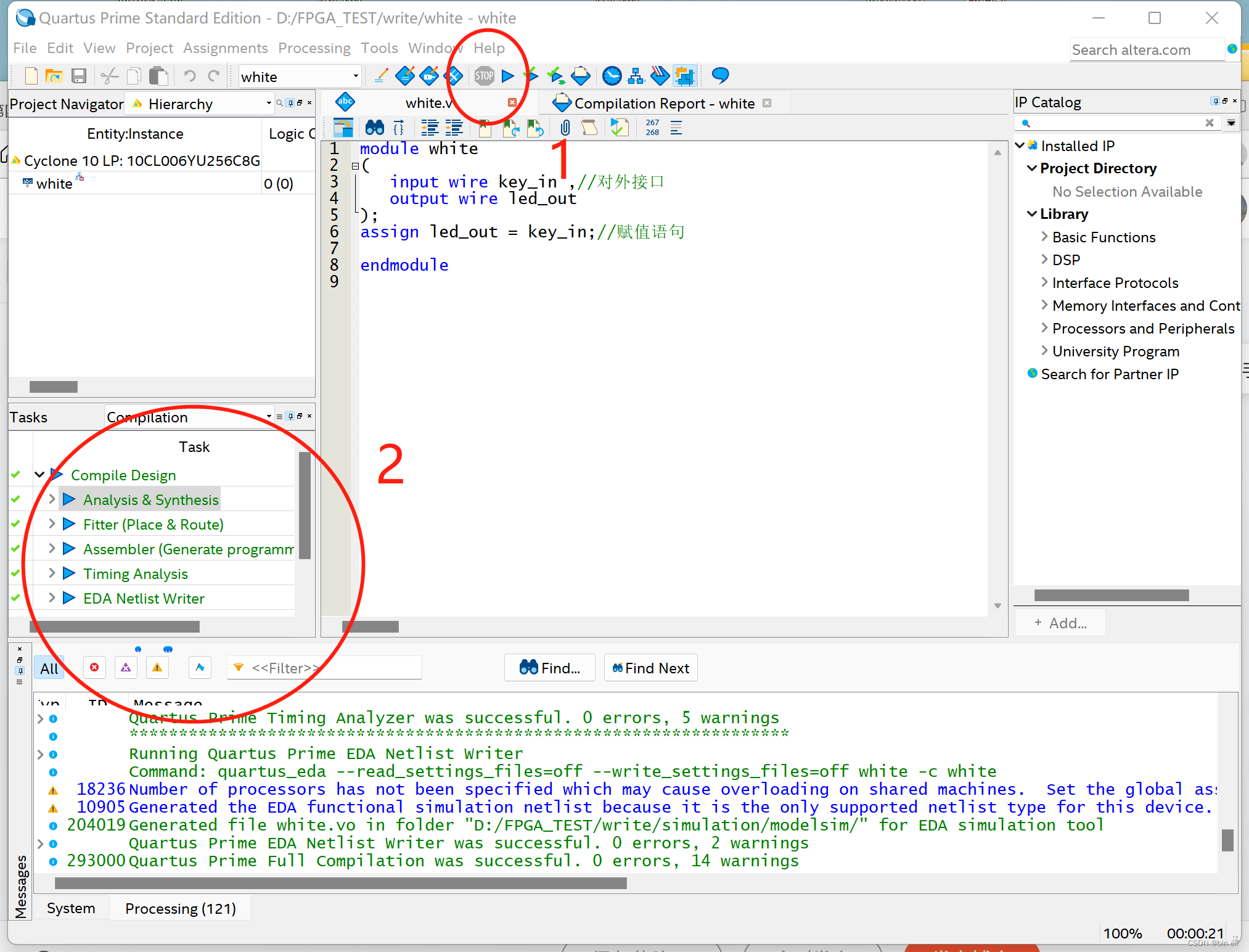Toggle warning messages filter button
This screenshot has height=952, width=1249.
click(157, 668)
